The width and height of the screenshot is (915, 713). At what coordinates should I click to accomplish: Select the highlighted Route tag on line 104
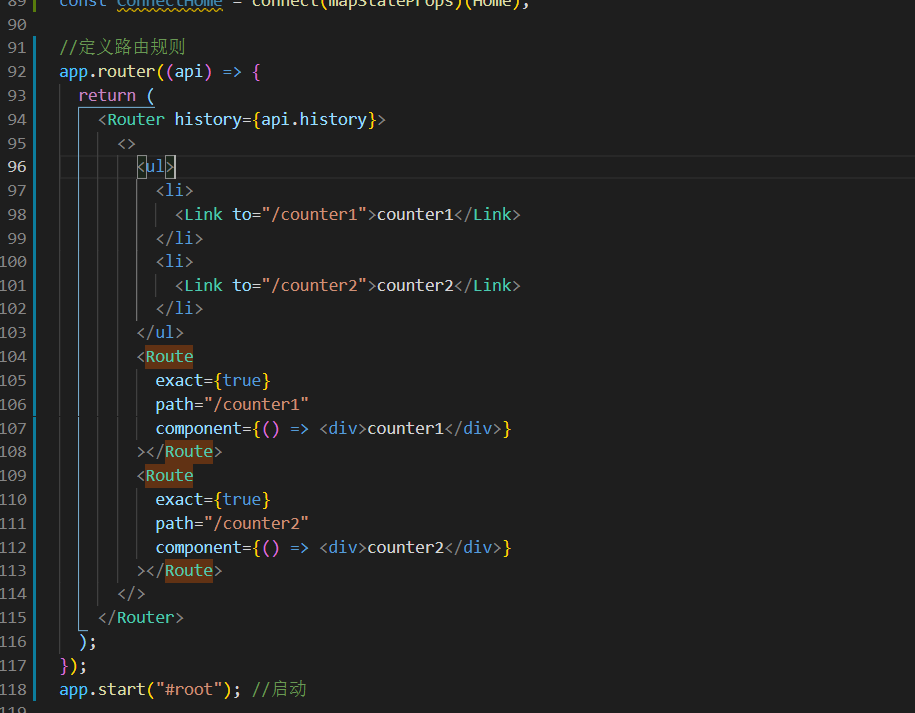pyautogui.click(x=169, y=356)
